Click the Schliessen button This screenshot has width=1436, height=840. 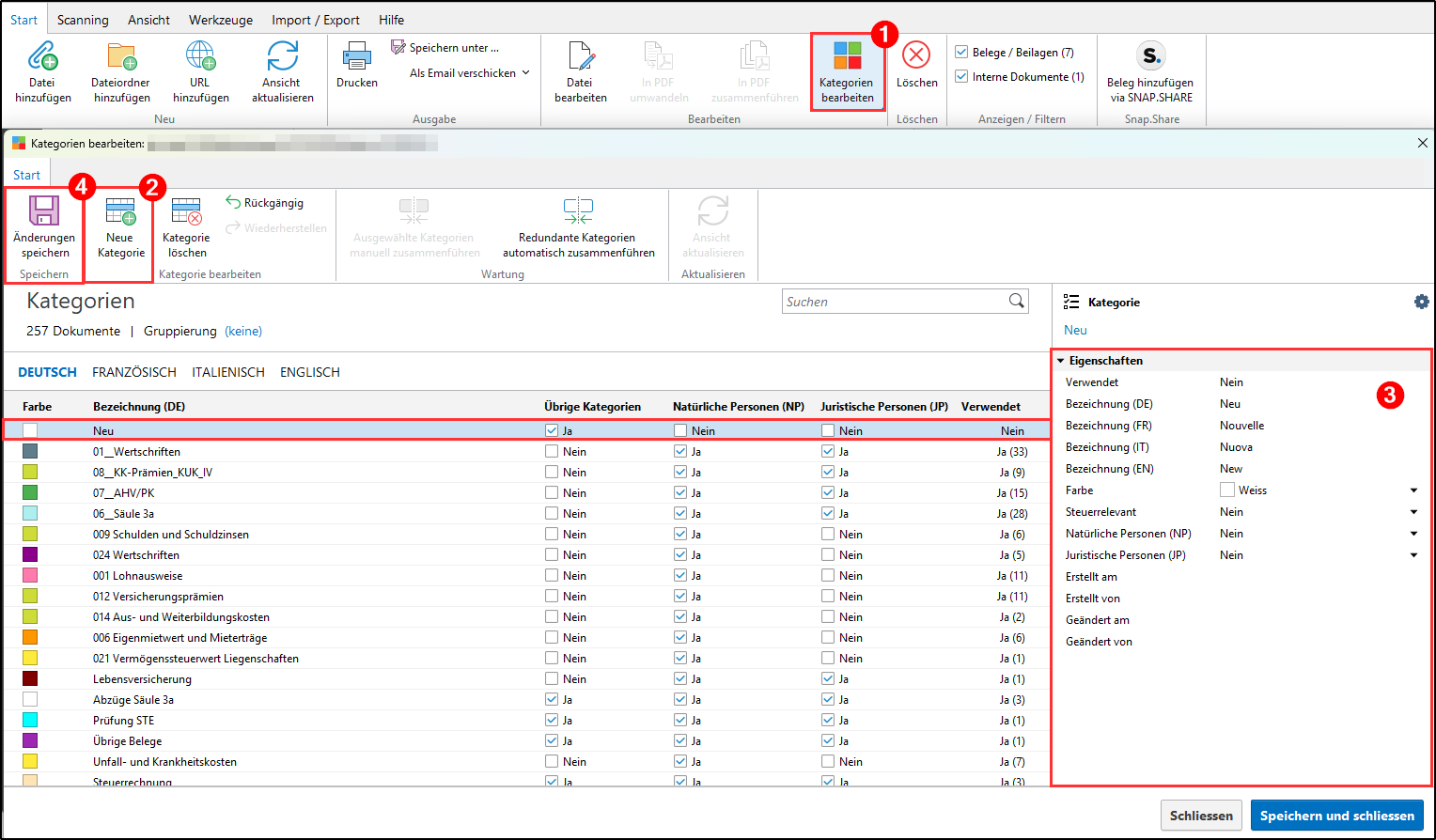click(x=1201, y=816)
